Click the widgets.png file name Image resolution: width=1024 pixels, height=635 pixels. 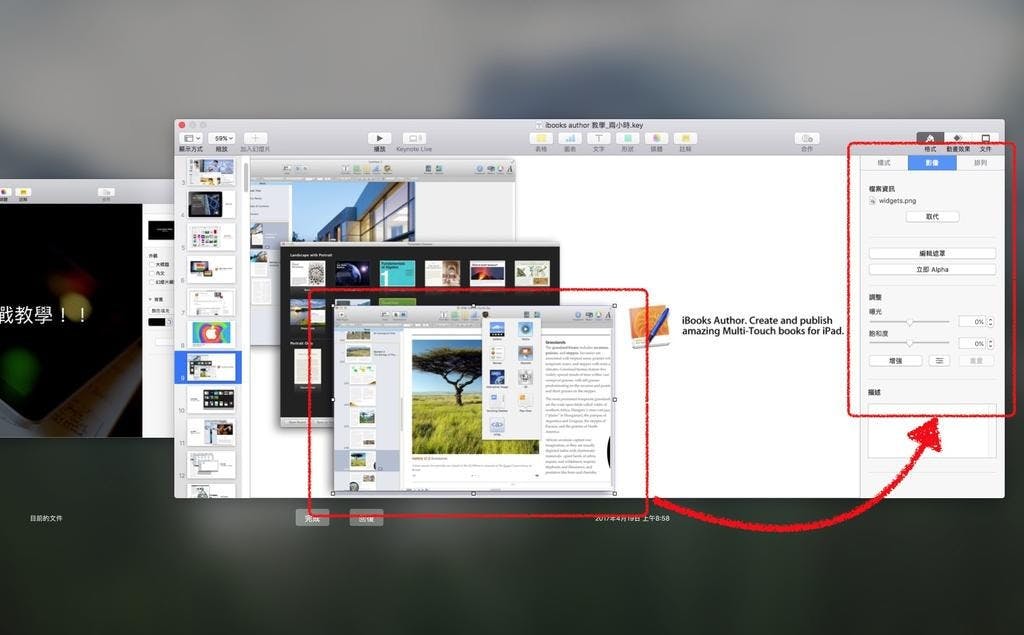pos(897,201)
